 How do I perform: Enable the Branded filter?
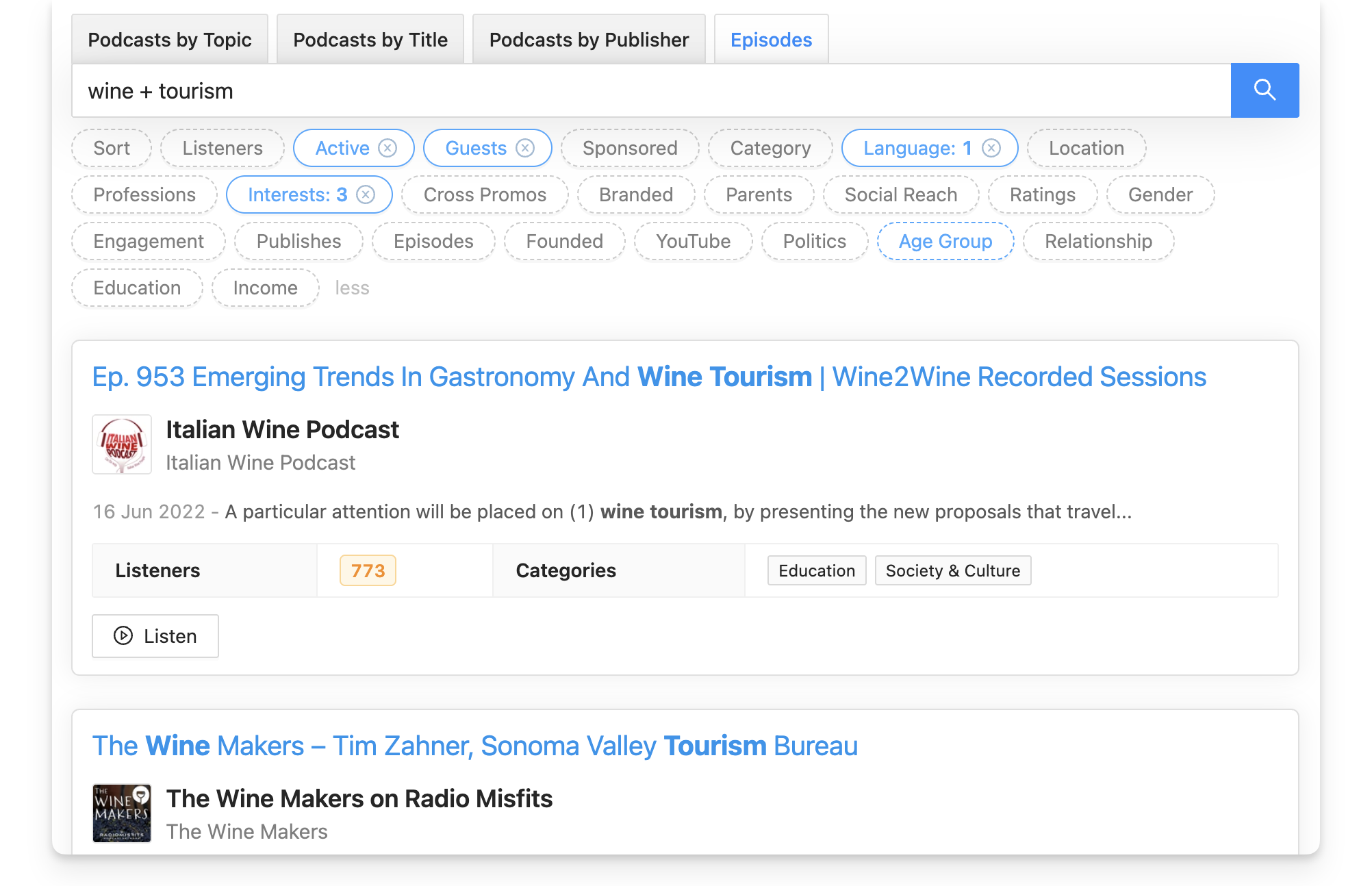point(635,194)
